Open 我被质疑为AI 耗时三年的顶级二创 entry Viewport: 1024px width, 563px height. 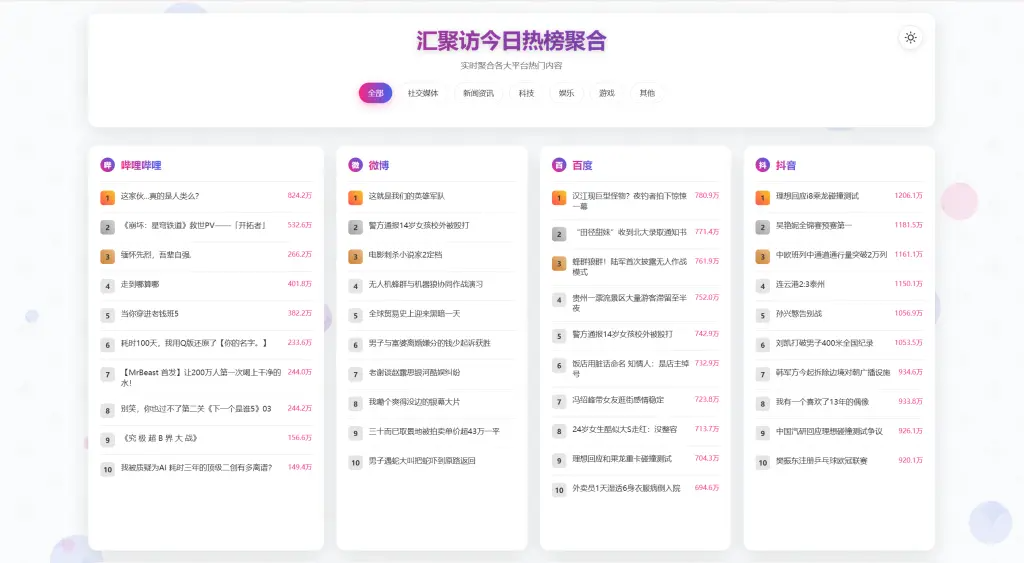197,468
